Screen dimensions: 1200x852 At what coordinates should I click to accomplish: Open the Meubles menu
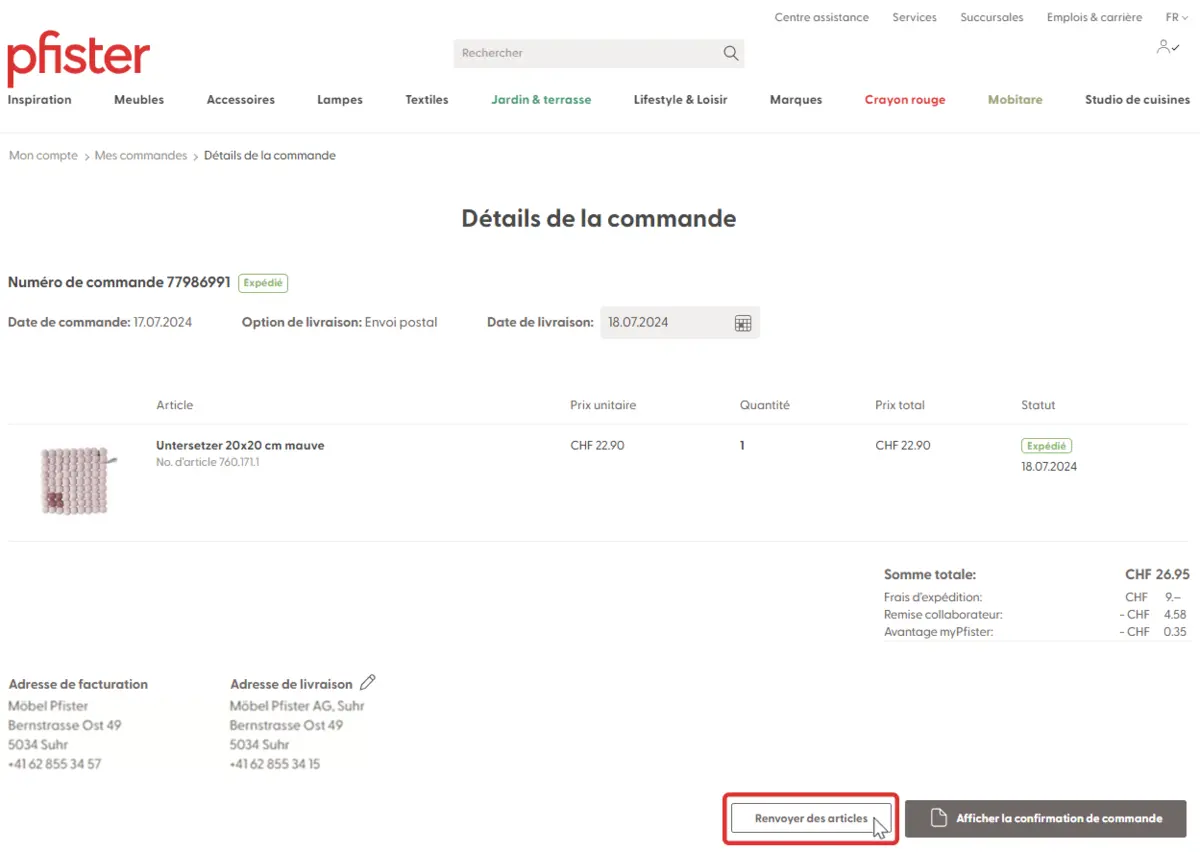click(x=139, y=100)
